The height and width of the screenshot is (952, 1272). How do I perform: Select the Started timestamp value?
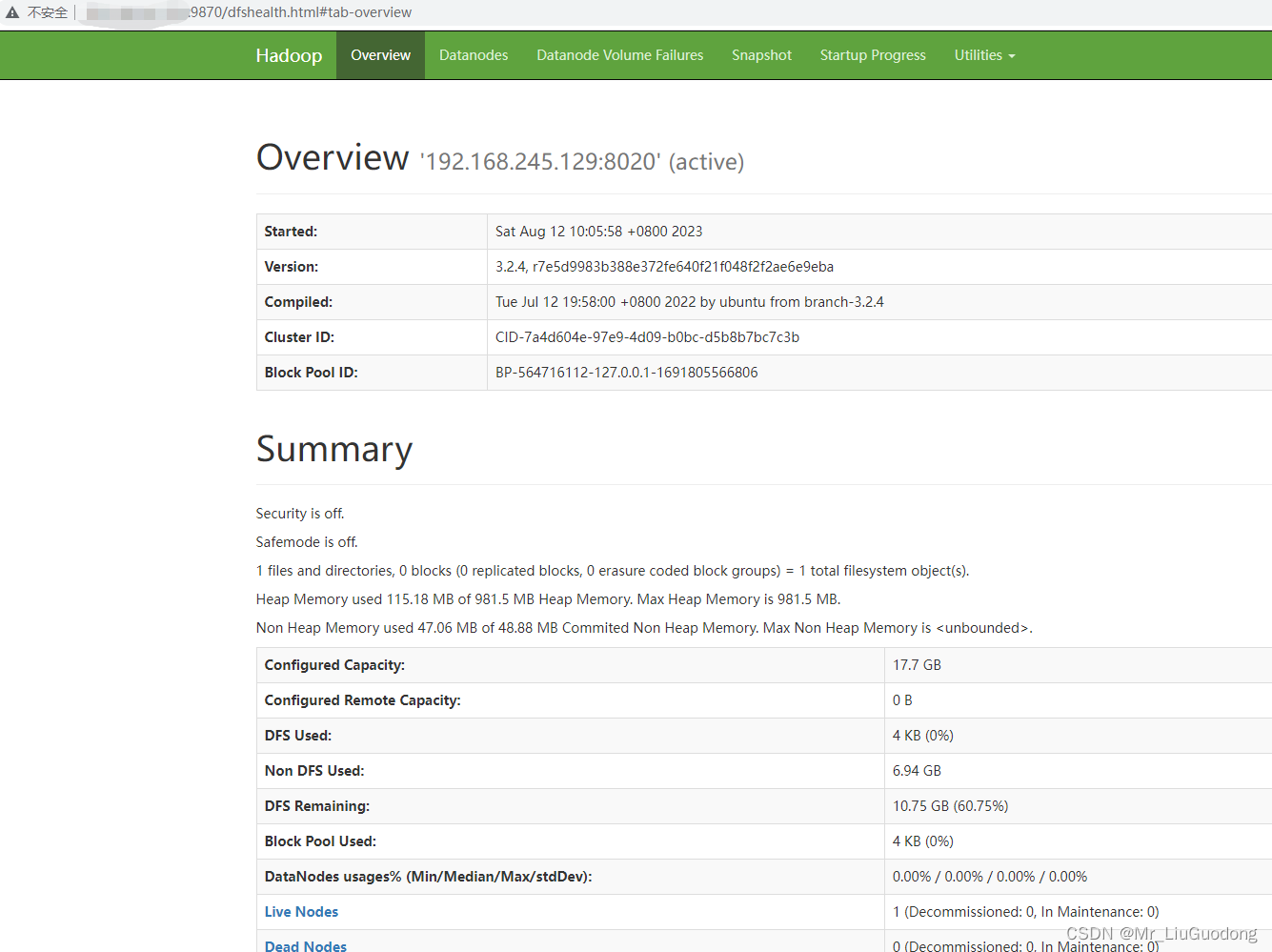coord(598,232)
